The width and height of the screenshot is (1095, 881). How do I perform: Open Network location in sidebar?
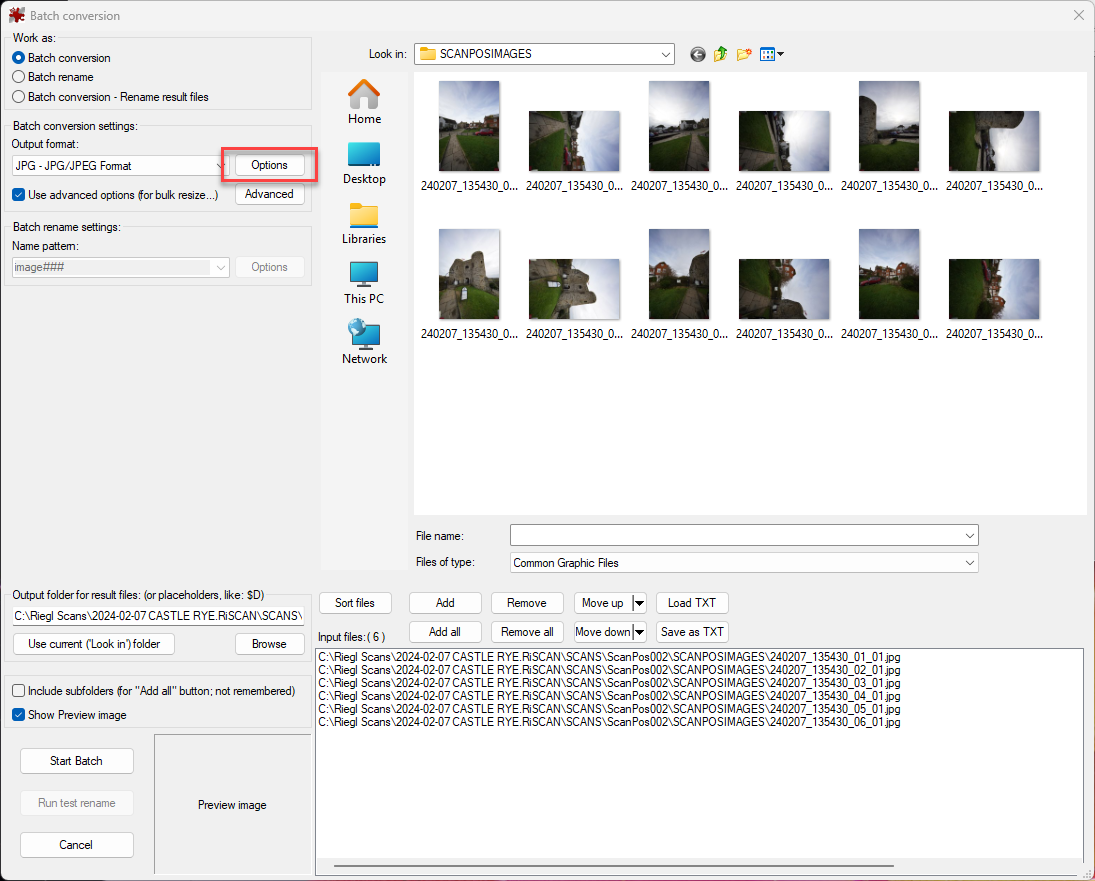click(364, 342)
